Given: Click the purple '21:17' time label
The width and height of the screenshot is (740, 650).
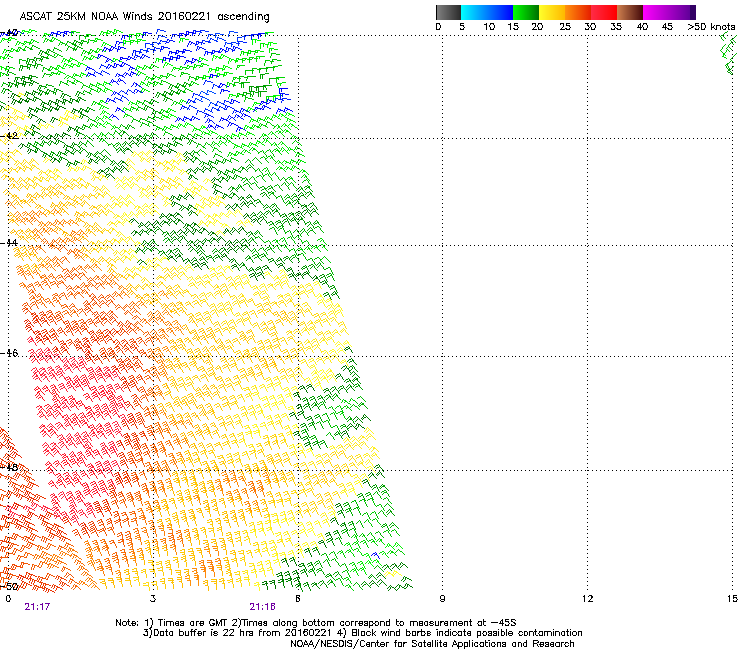Looking at the screenshot, I should click(37, 607).
